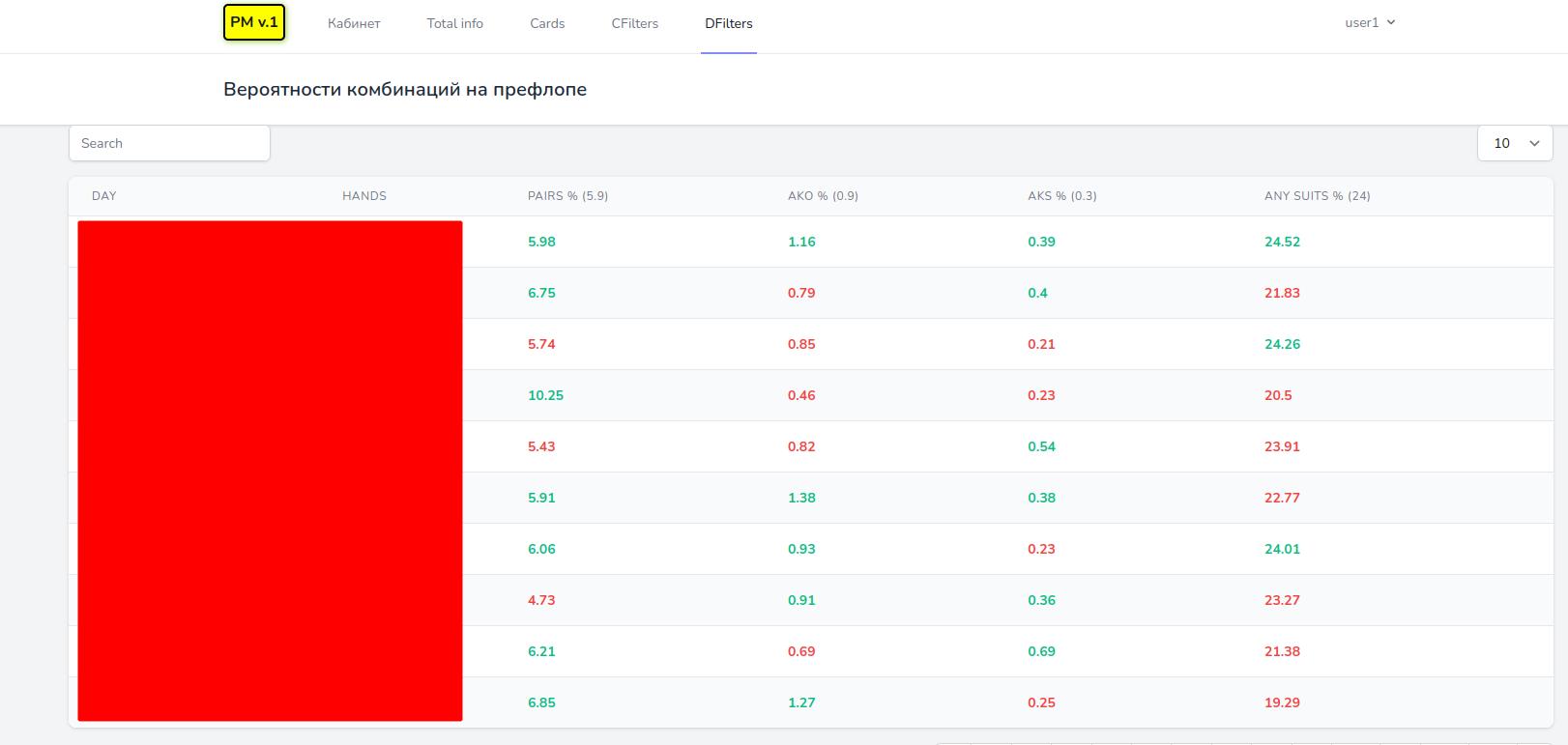The height and width of the screenshot is (745, 1568).
Task: Switch to the Total info tab
Action: (455, 23)
